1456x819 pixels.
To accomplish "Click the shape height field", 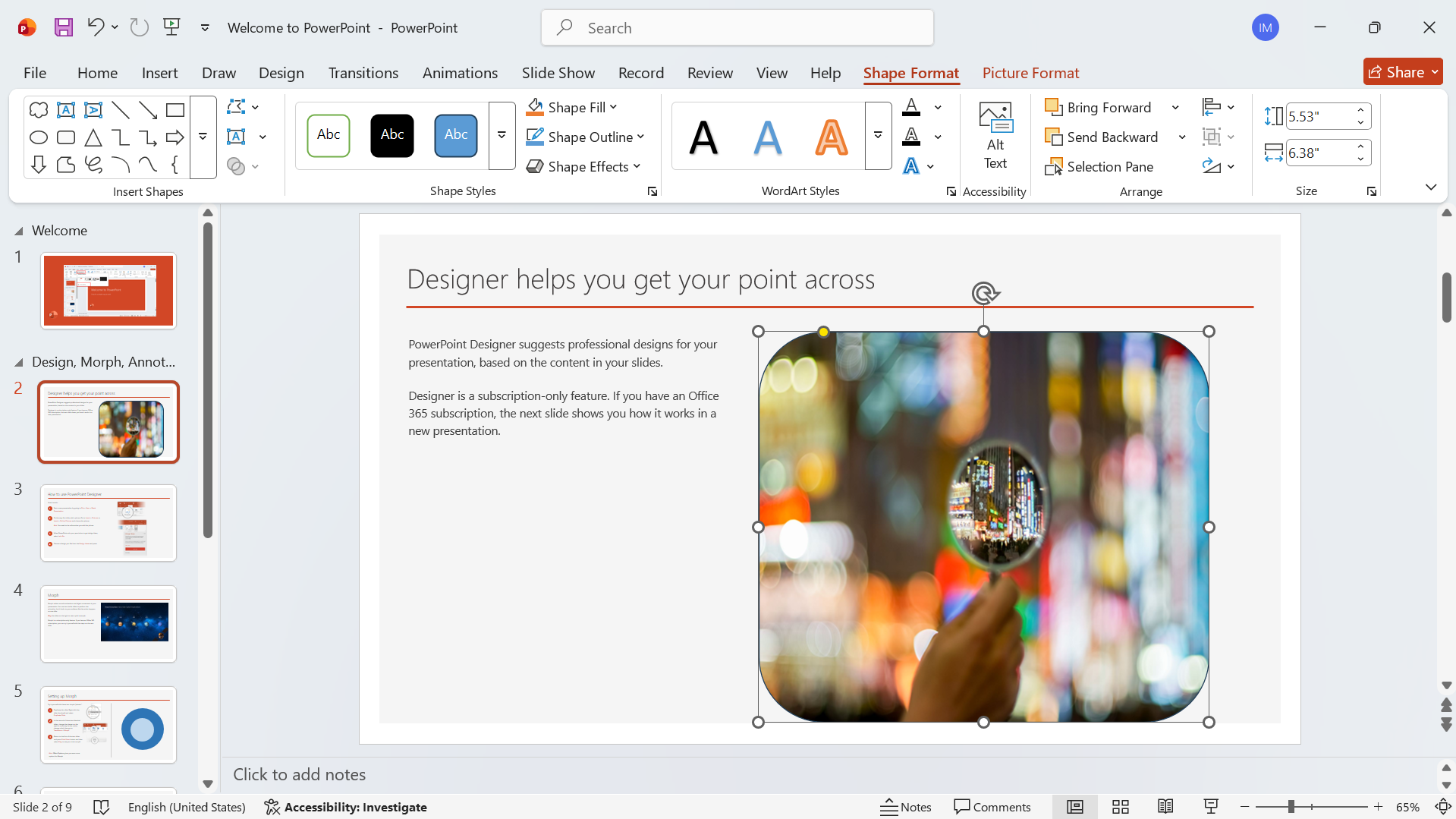I will (1320, 116).
